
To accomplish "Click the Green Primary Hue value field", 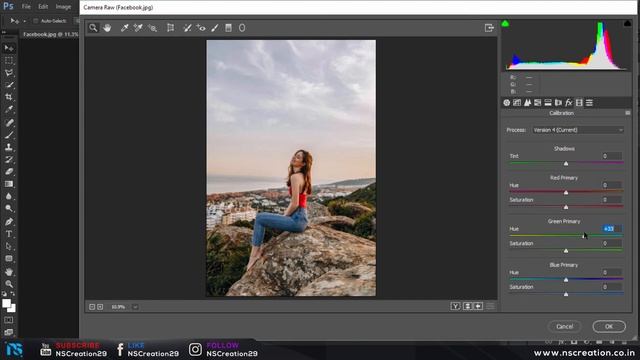I will pyautogui.click(x=611, y=229).
